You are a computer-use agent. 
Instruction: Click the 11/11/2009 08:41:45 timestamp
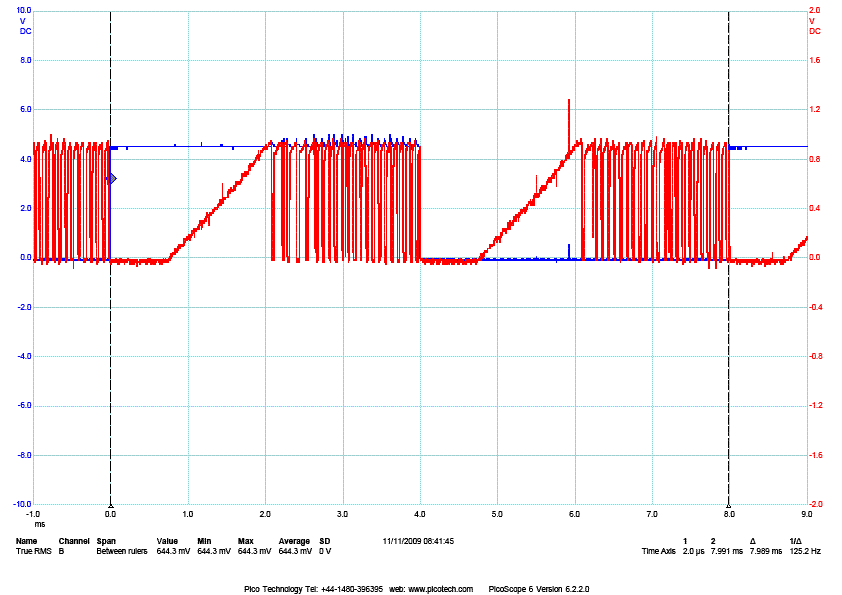(x=418, y=541)
